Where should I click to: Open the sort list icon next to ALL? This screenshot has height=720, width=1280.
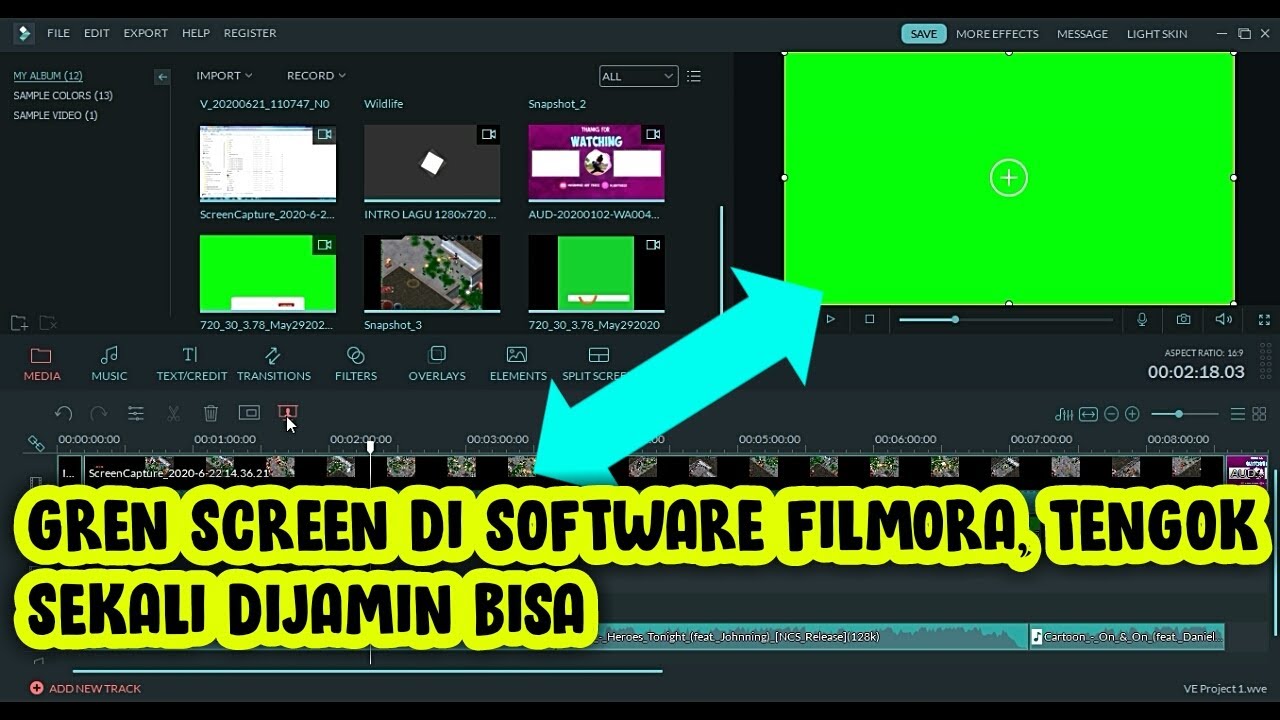tap(694, 76)
